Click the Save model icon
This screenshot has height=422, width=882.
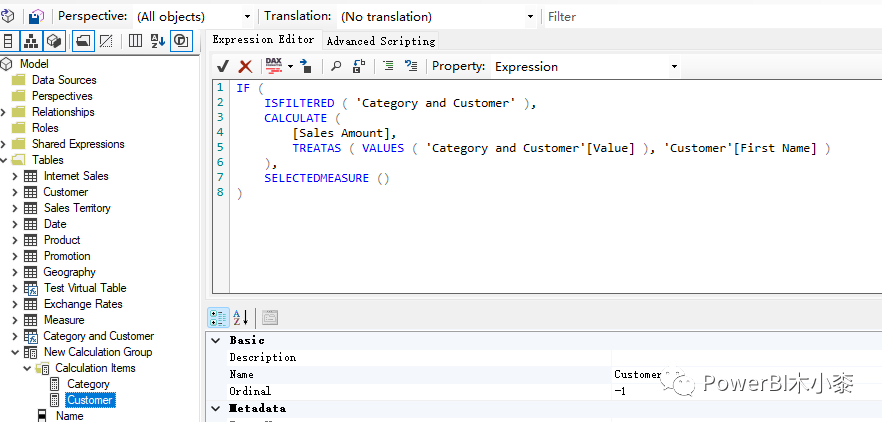coord(36,16)
